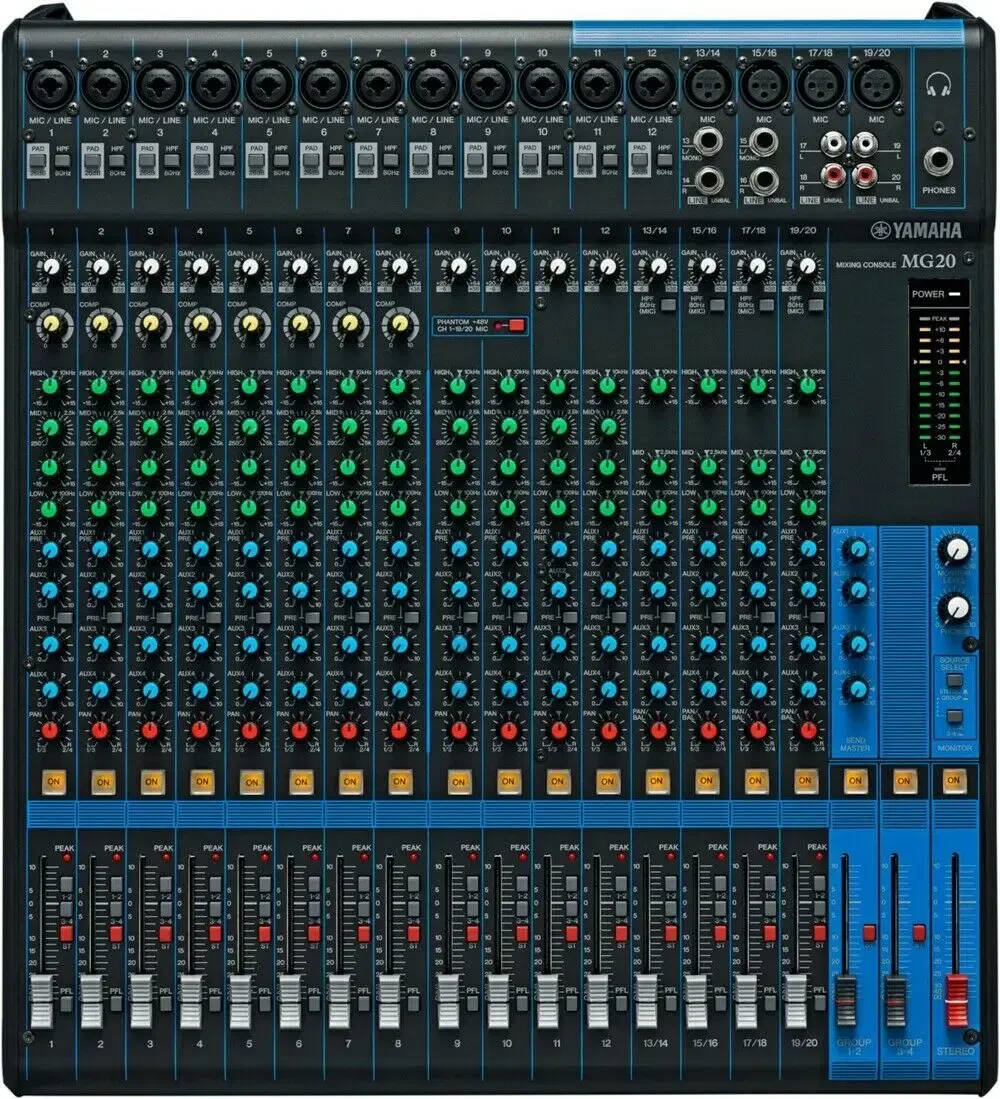Click the Yamaha logo
This screenshot has height=1099, width=1000.
917,227
